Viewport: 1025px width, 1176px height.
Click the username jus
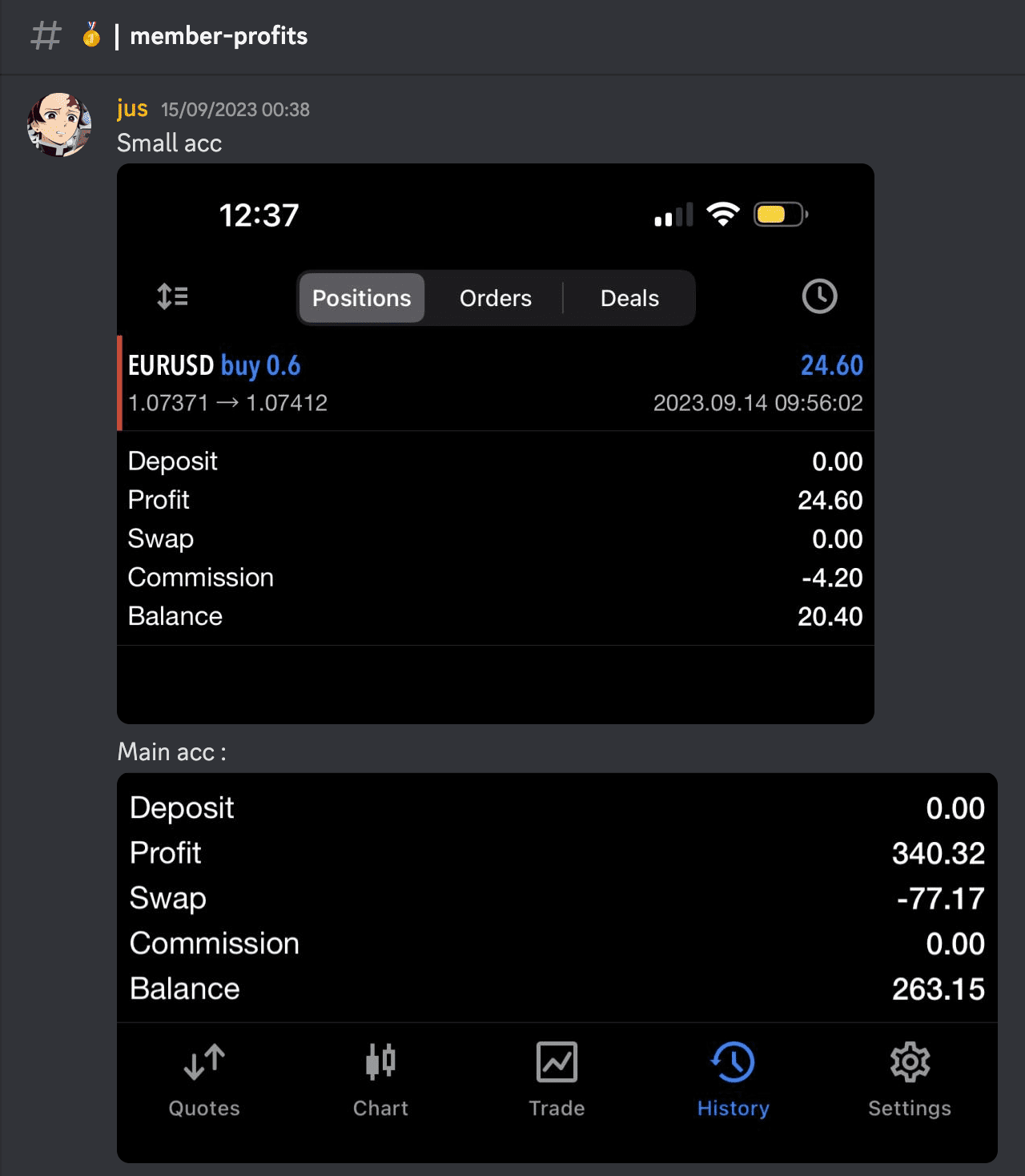click(x=132, y=108)
